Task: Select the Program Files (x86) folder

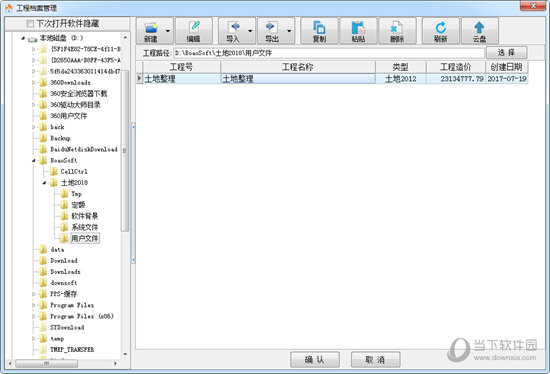Action: pyautogui.click(x=82, y=316)
